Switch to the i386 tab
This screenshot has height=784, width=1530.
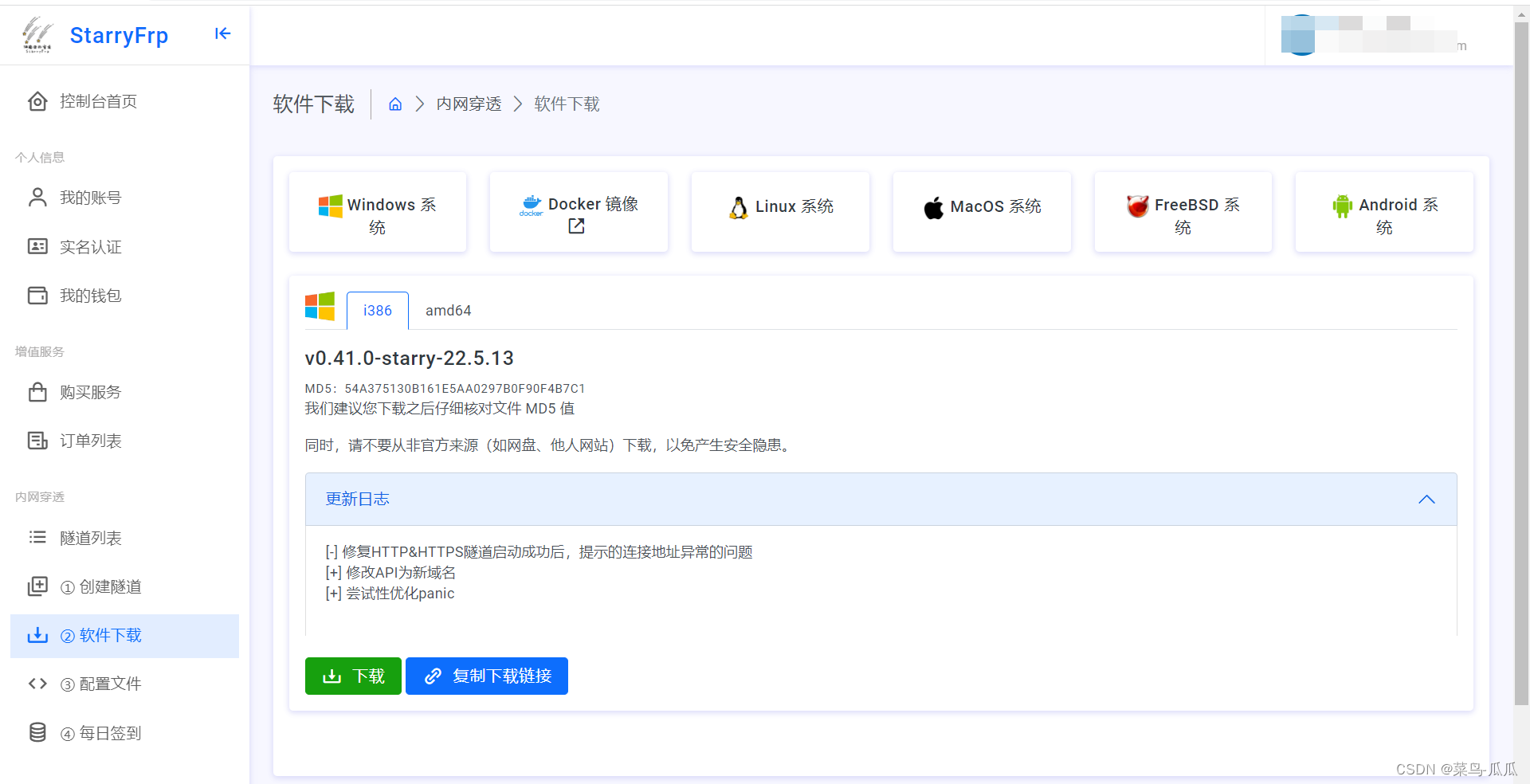tap(378, 311)
